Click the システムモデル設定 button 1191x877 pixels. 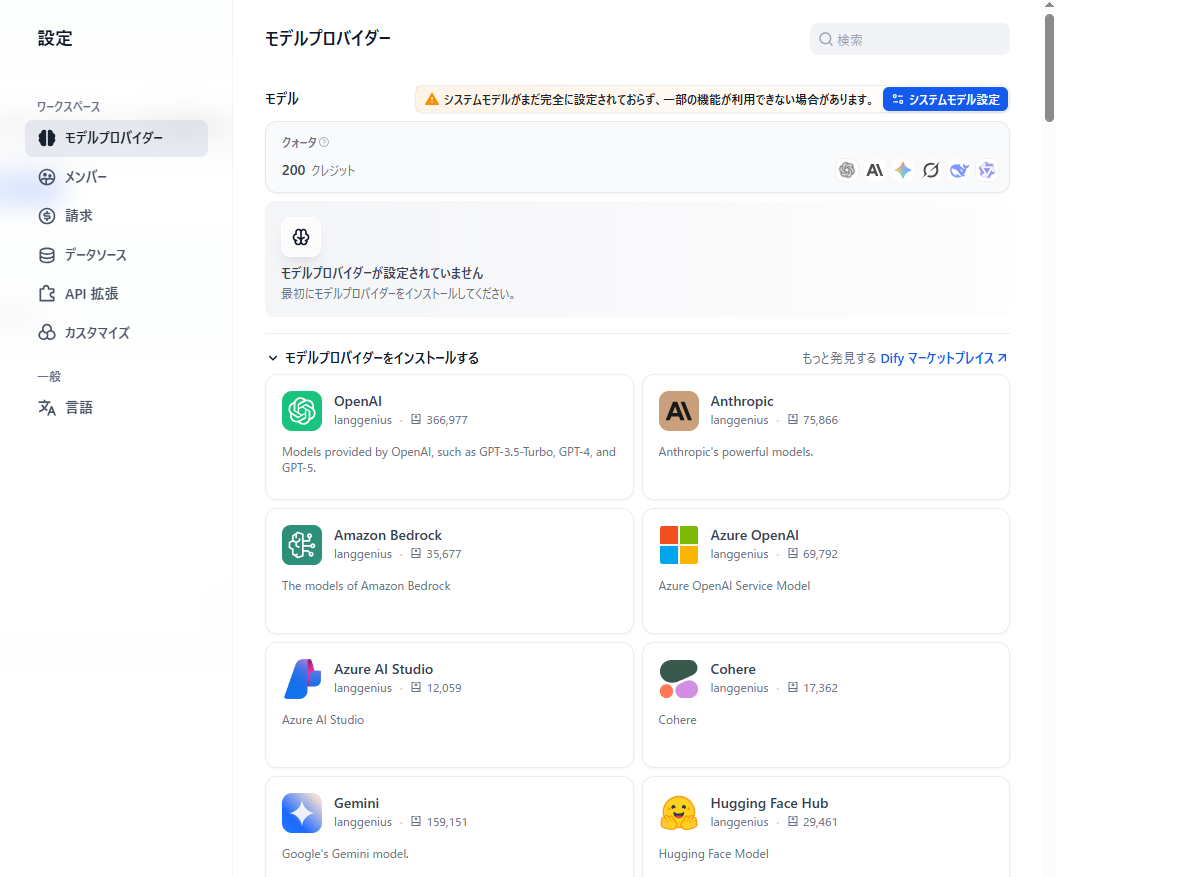coord(945,100)
